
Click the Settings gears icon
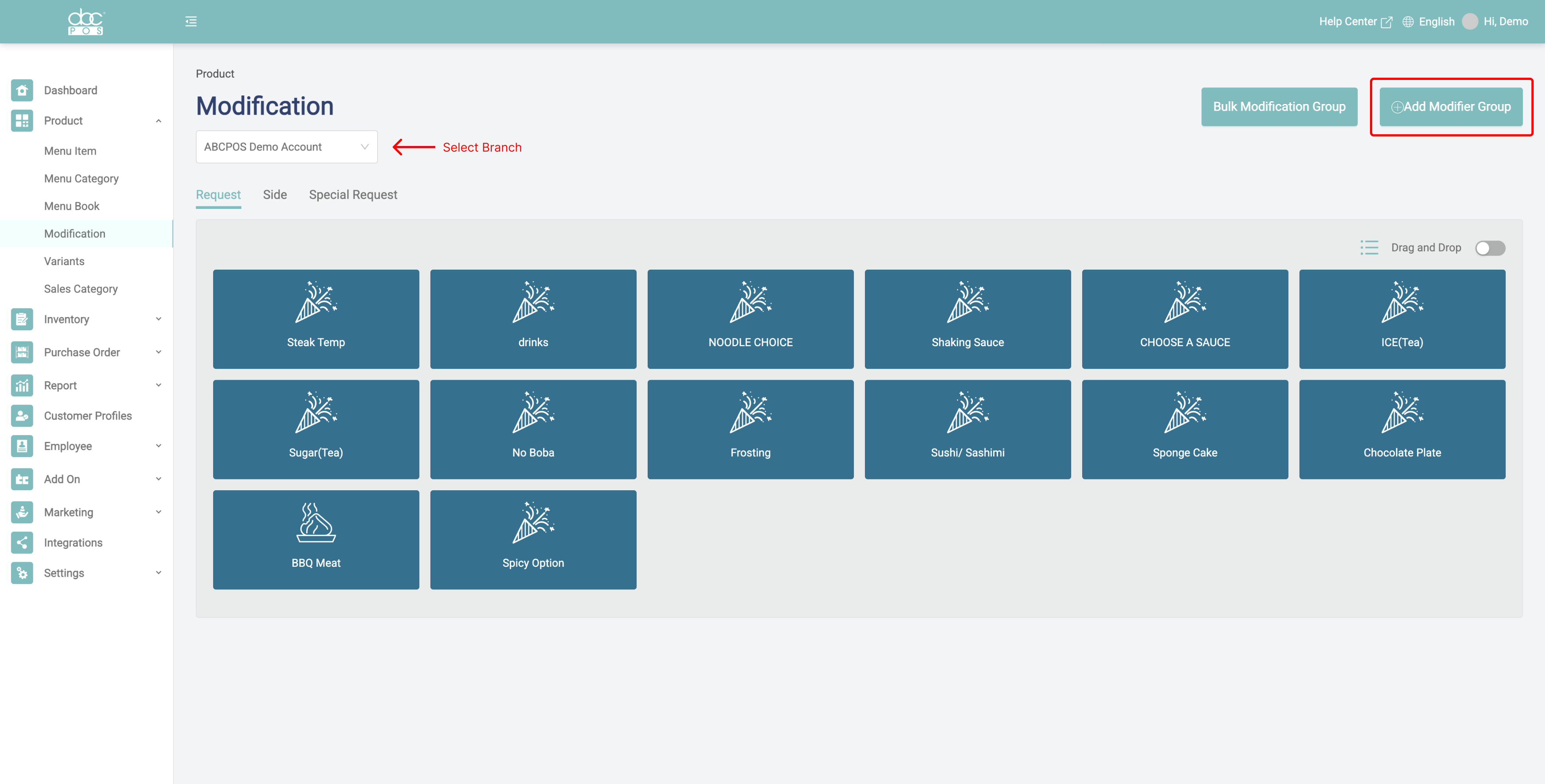(x=22, y=573)
